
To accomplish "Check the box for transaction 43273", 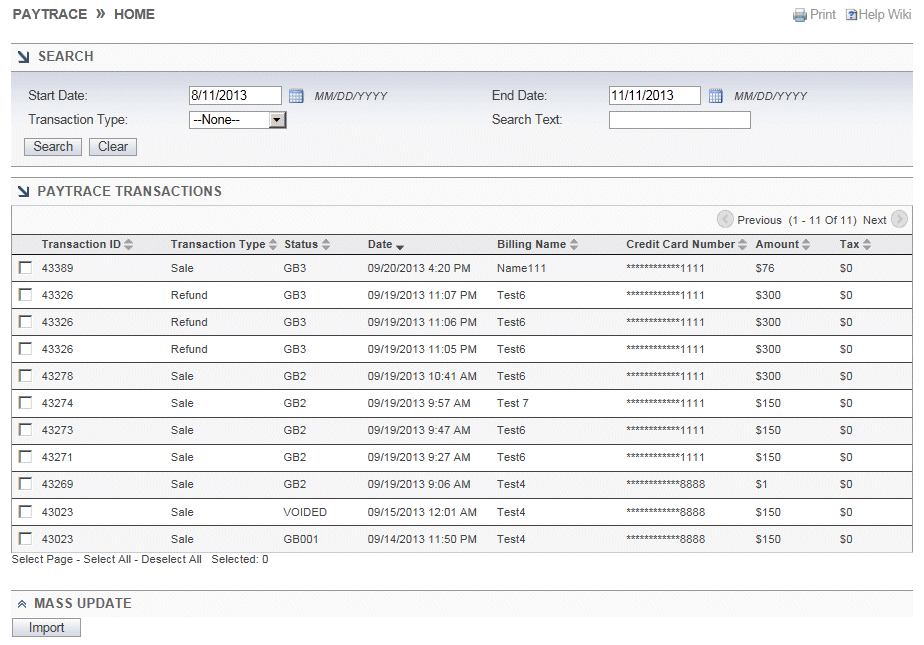I will click(x=25, y=430).
